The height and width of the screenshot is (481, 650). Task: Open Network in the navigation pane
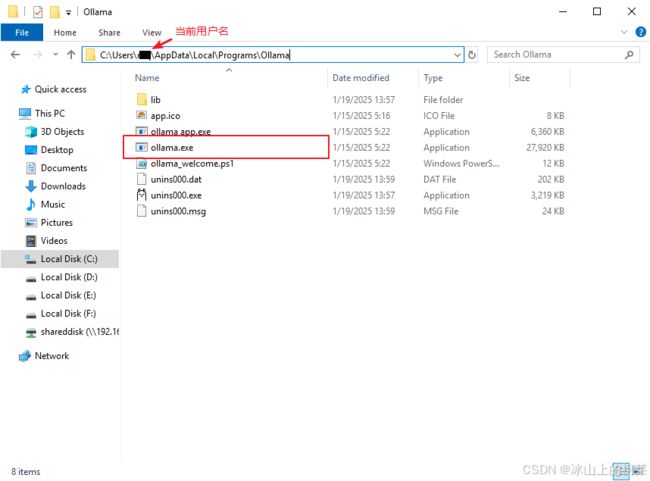52,356
